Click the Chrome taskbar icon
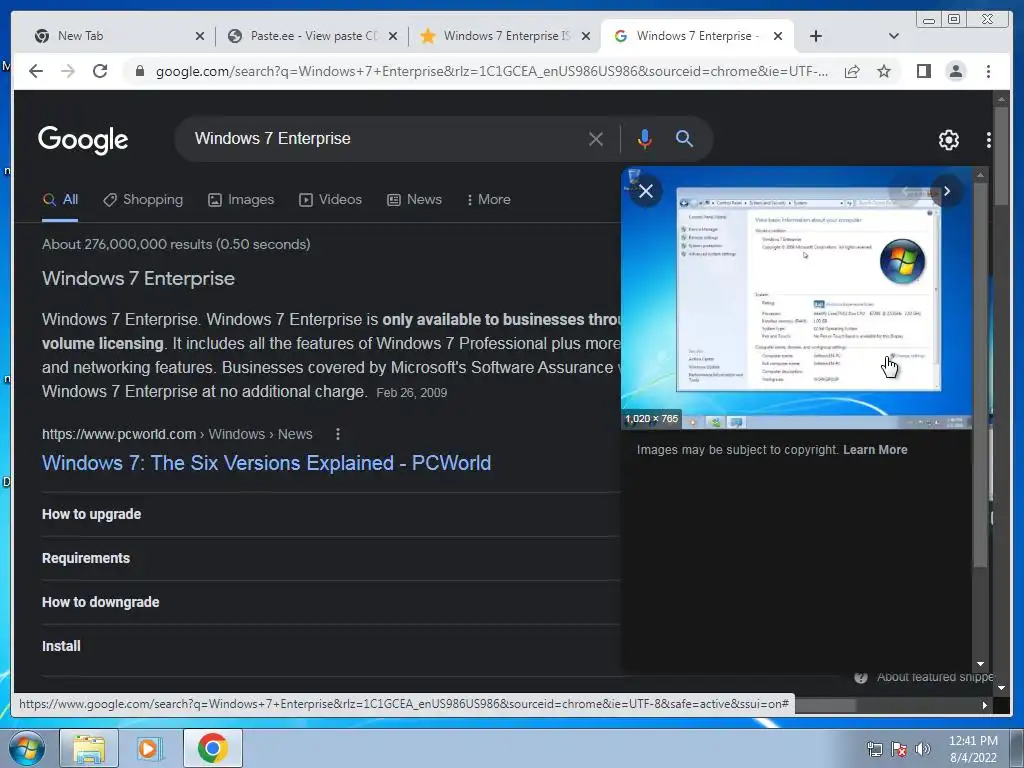 click(x=212, y=748)
